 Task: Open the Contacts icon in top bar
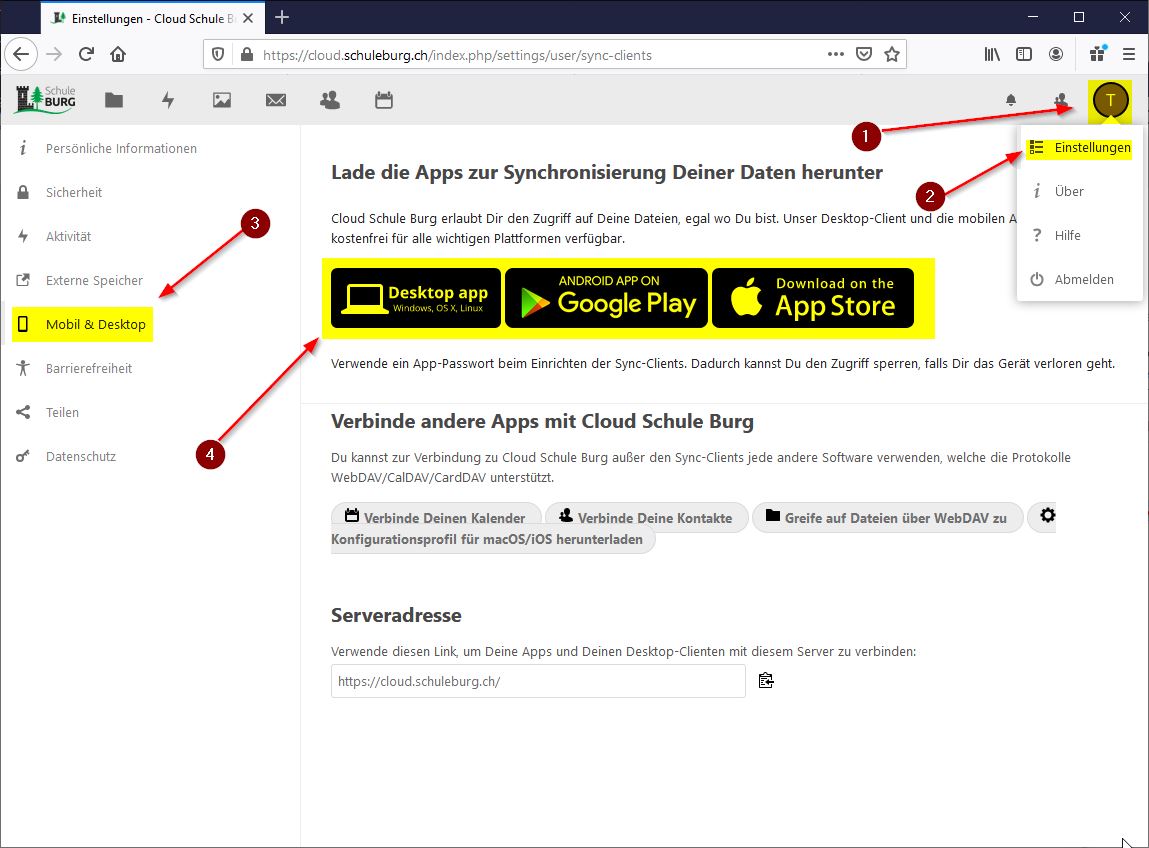point(329,100)
